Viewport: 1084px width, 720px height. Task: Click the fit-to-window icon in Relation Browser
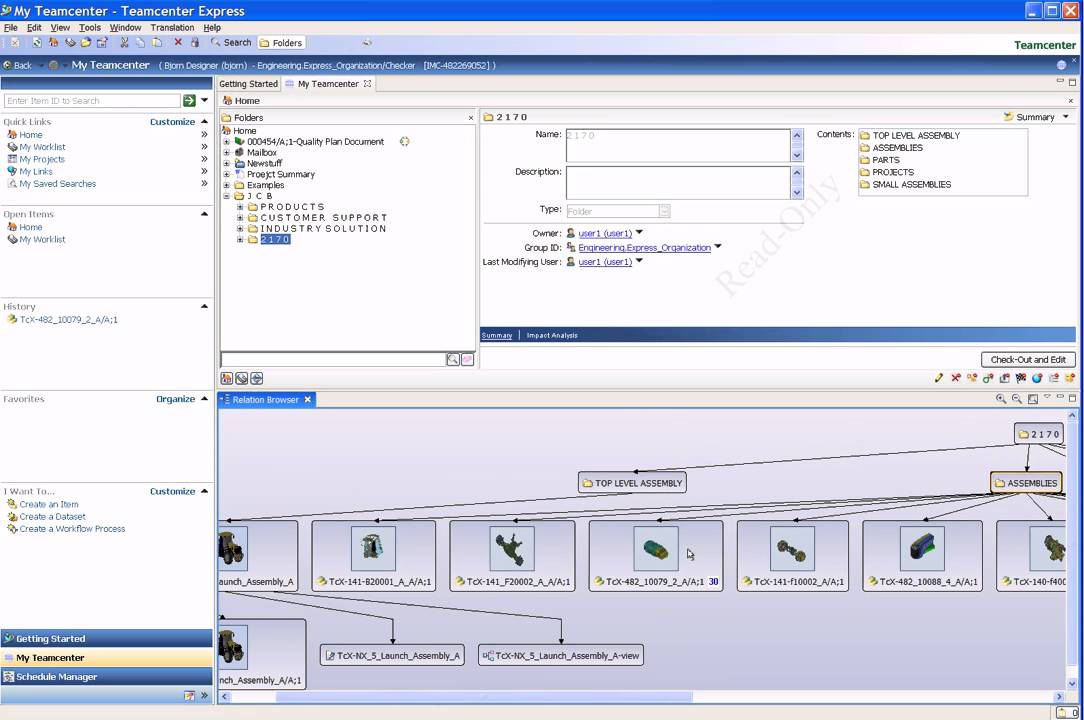click(x=1032, y=399)
